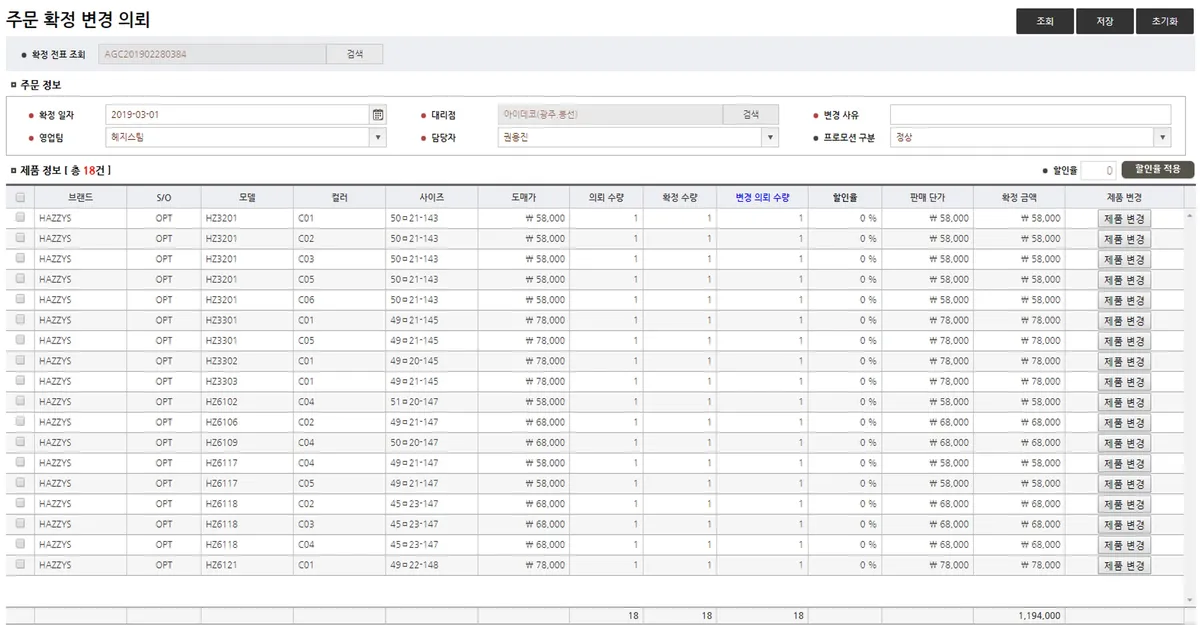Click the 초기화 button
This screenshot has height=625, width=1200.
[x=1164, y=21]
